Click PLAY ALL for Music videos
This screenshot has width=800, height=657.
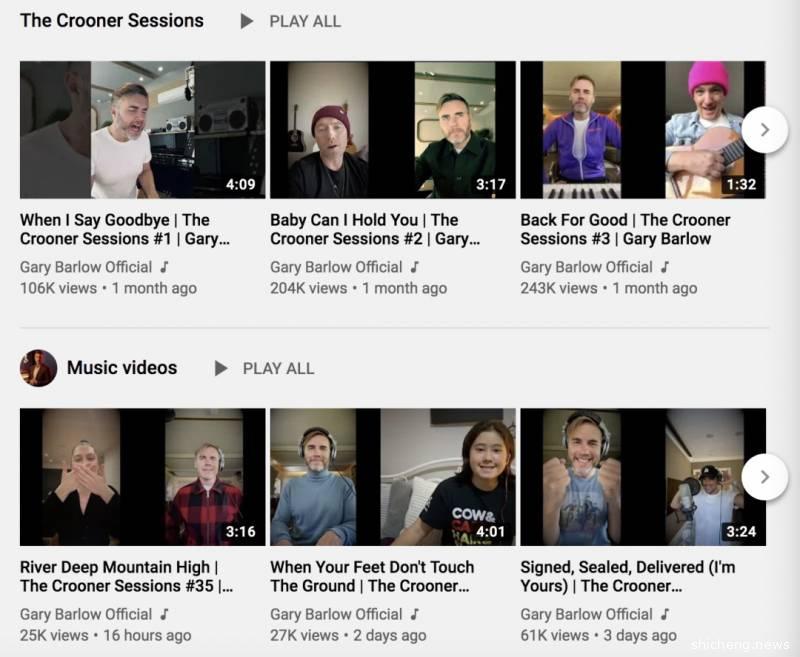pos(278,368)
